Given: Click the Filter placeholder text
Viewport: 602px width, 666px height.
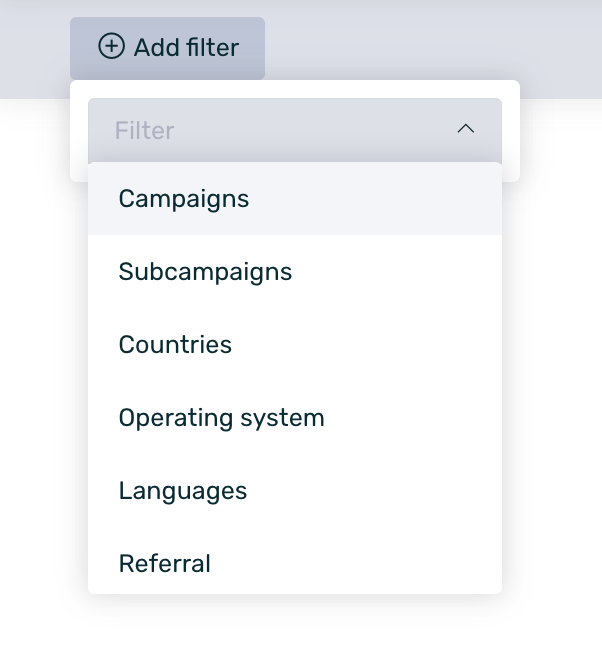Looking at the screenshot, I should 145,131.
